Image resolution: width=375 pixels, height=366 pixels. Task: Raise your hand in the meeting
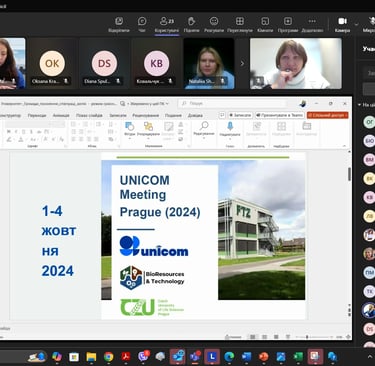(191, 24)
